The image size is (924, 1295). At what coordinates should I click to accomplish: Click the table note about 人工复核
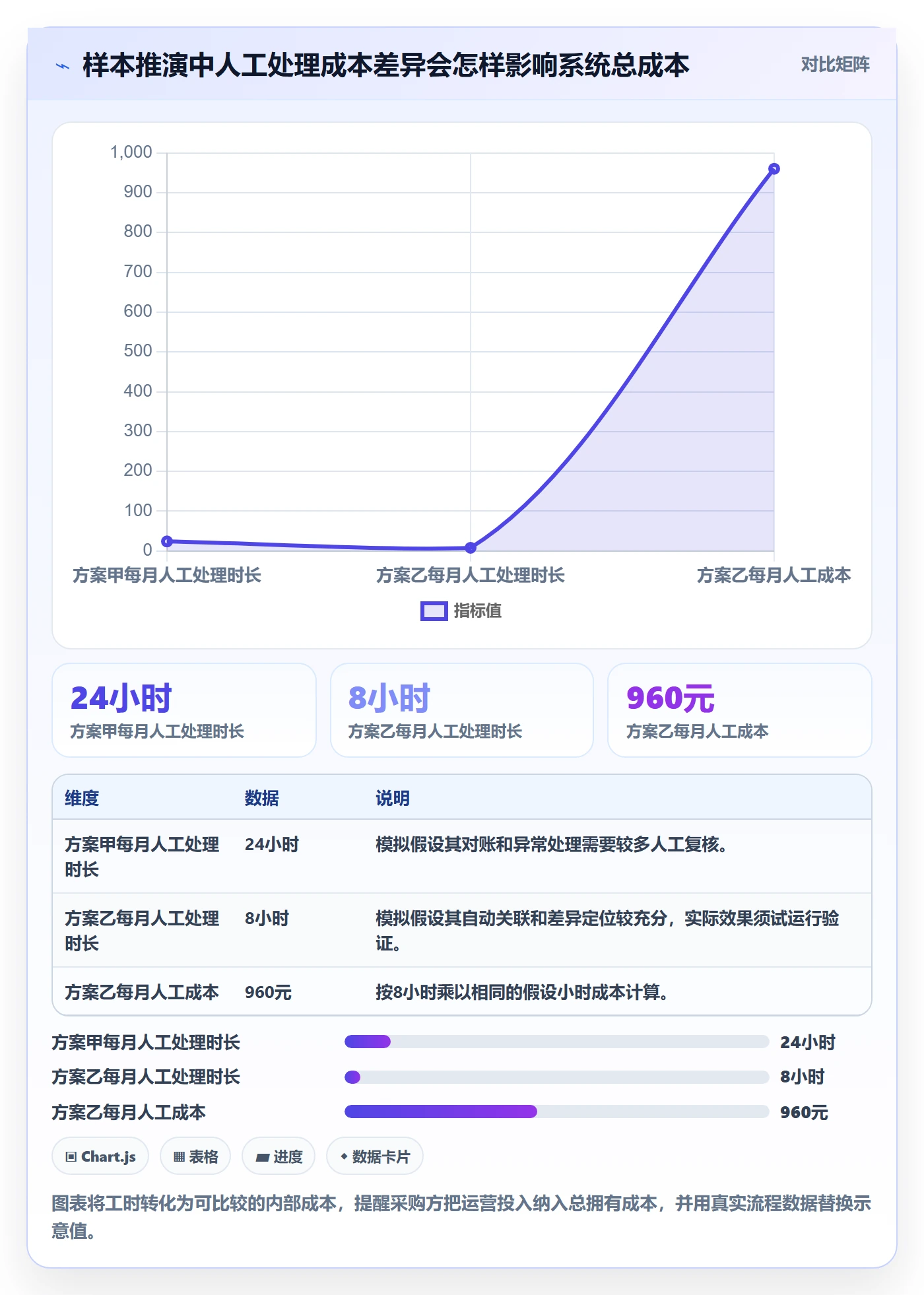tap(552, 844)
